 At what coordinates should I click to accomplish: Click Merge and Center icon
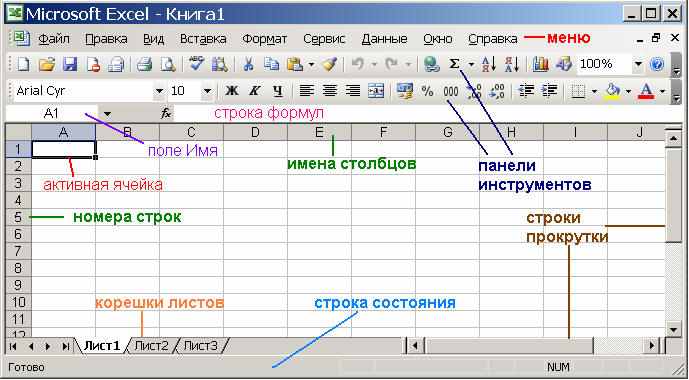(x=376, y=91)
